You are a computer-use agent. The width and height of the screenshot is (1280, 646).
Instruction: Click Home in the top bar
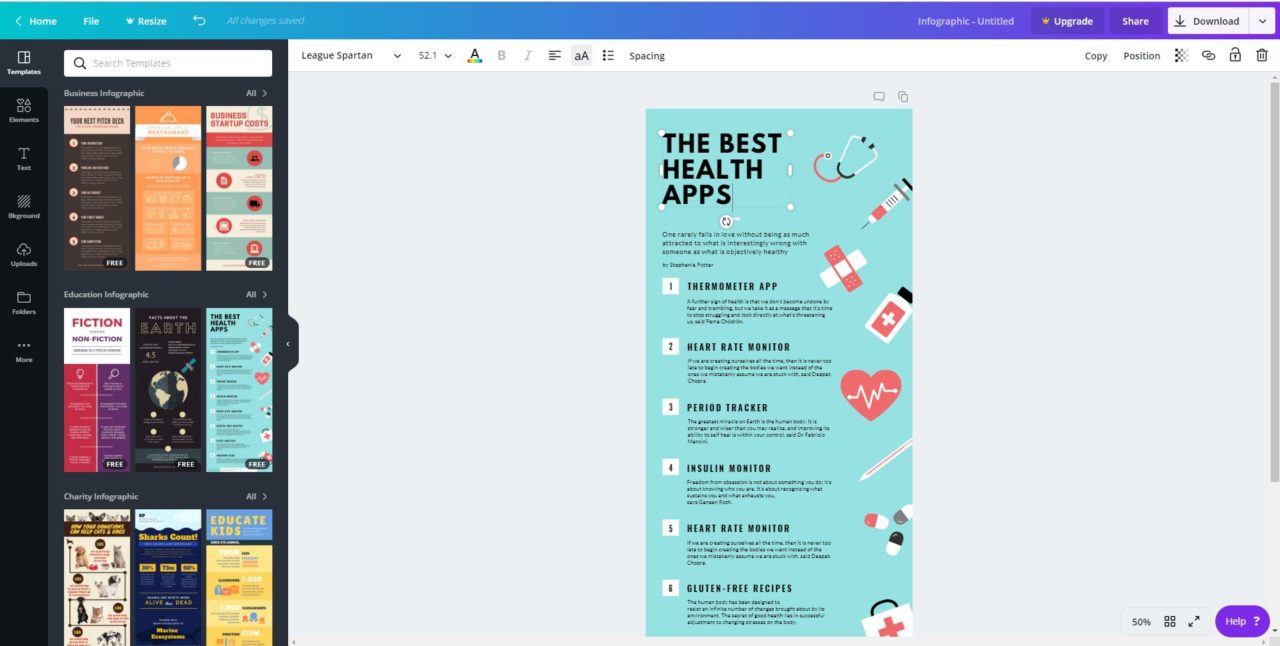37,20
